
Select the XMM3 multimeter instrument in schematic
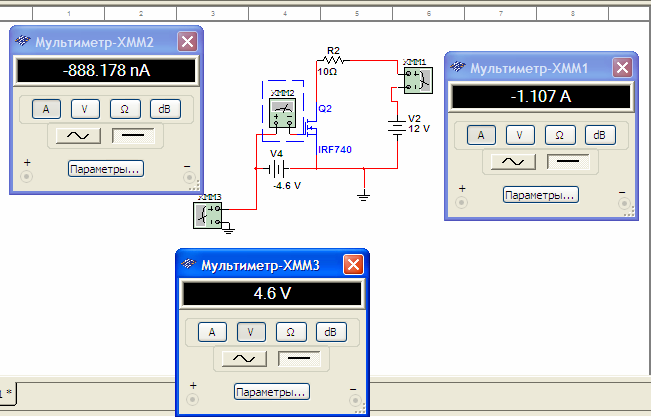pos(208,215)
